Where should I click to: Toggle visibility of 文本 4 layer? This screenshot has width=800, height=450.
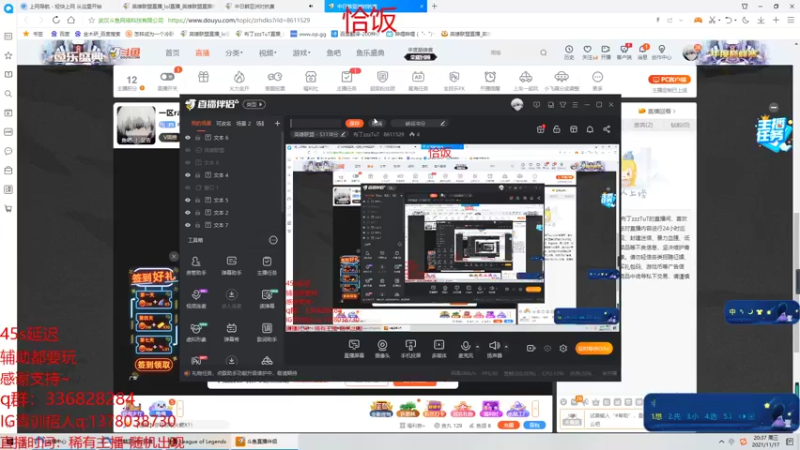coord(188,175)
